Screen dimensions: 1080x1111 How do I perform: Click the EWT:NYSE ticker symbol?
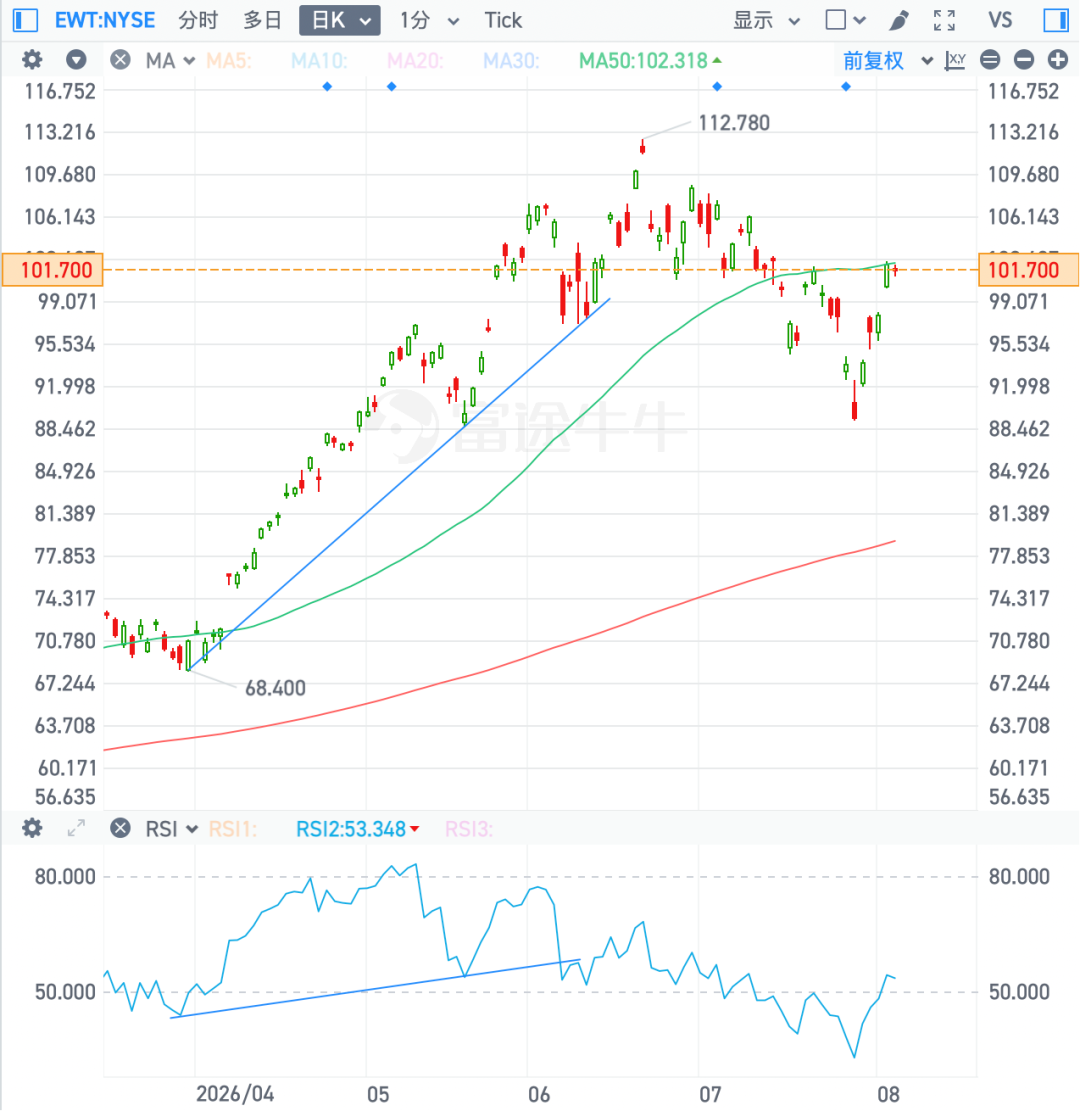[x=105, y=20]
